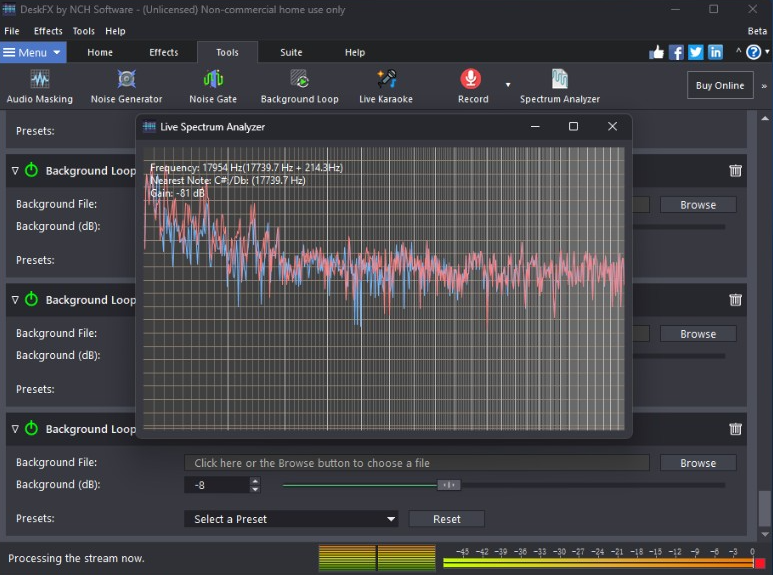
Task: Toggle power on the second Background Loop
Action: (31, 300)
